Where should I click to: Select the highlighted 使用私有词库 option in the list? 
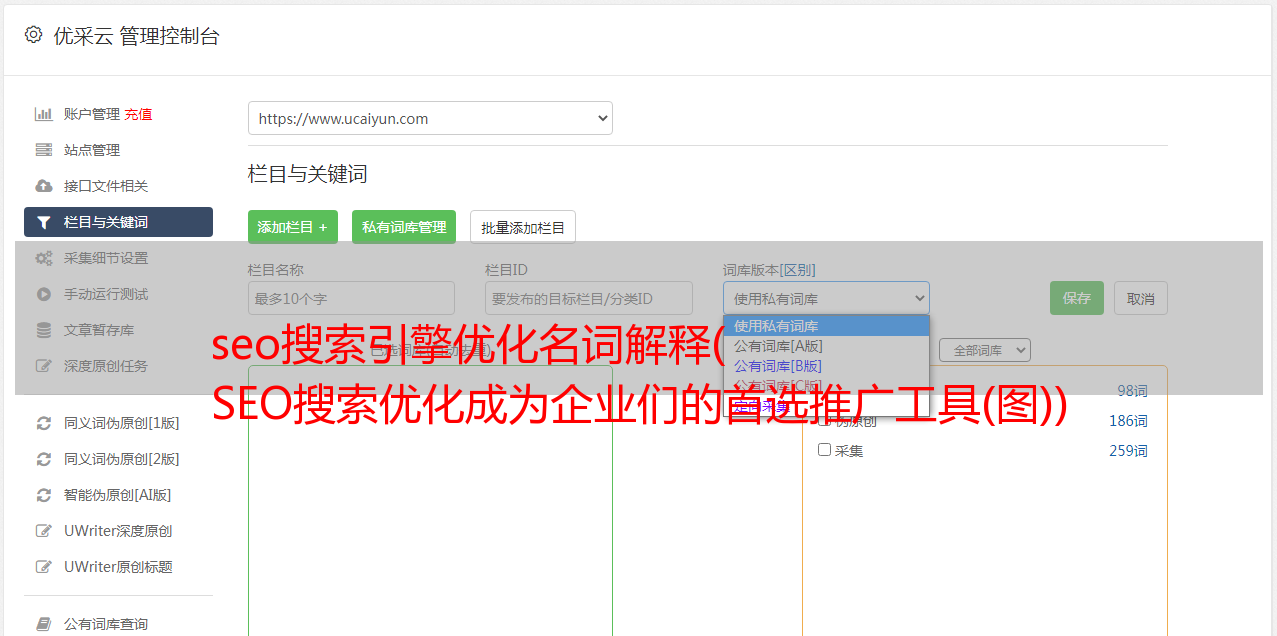pos(826,326)
